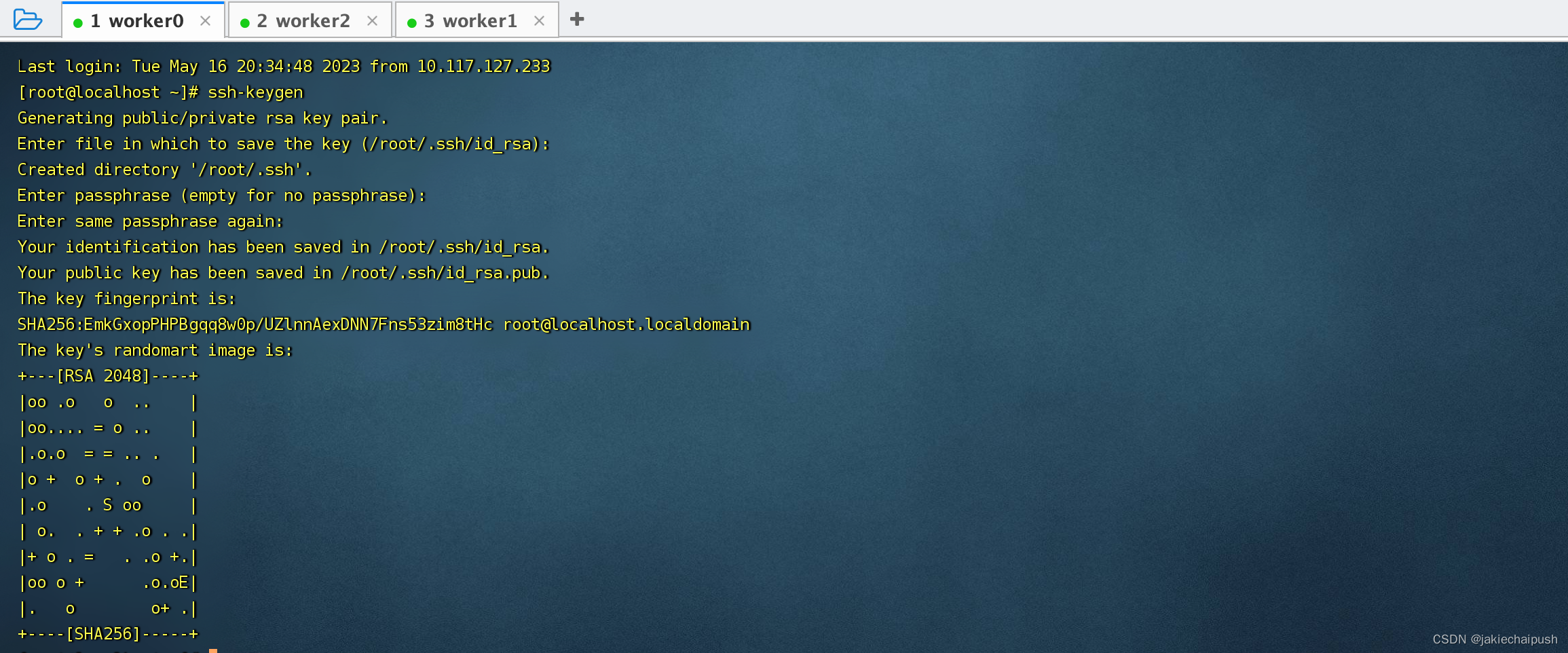Click the 'Your public key has been saved' line
The width and height of the screenshot is (1568, 653).
click(x=283, y=273)
